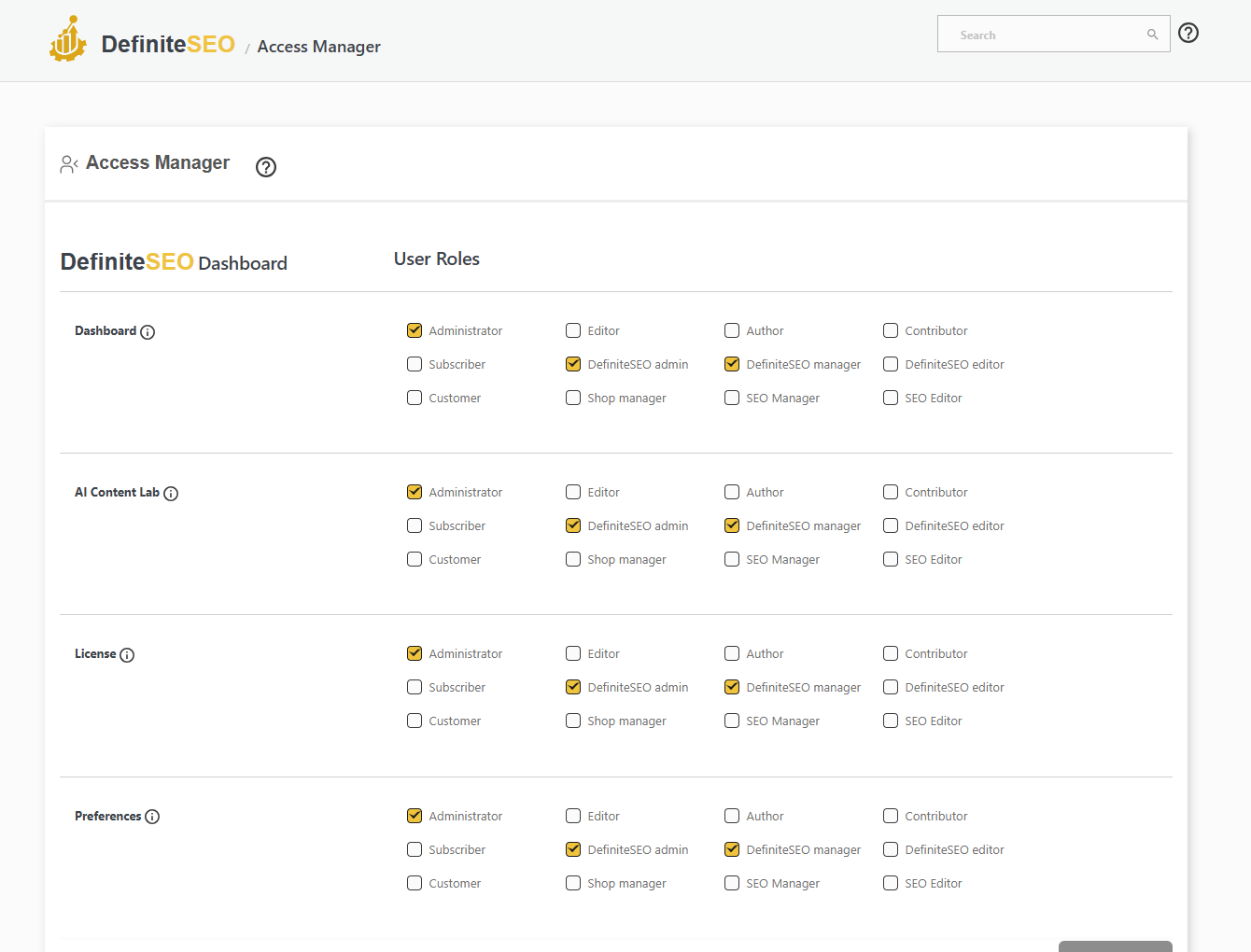Uncheck Administrator for Dashboard

point(415,330)
